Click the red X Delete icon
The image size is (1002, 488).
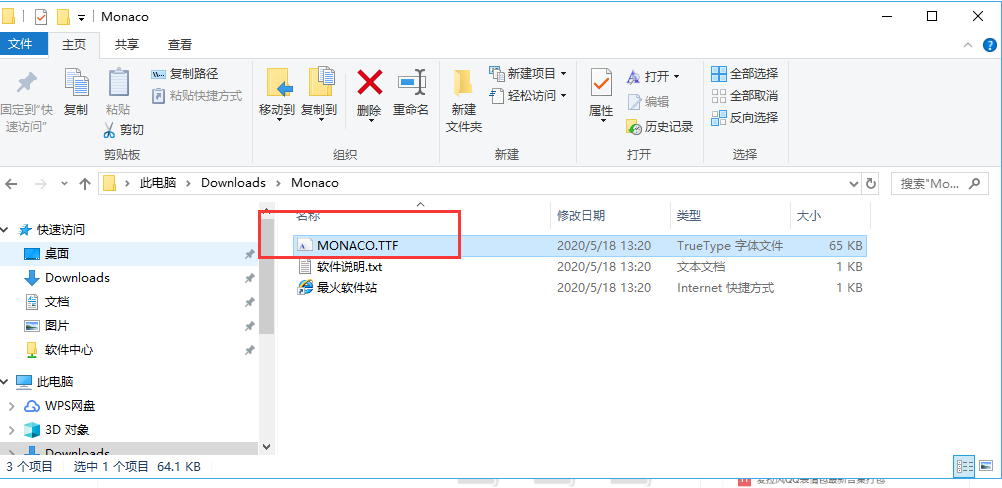point(369,82)
